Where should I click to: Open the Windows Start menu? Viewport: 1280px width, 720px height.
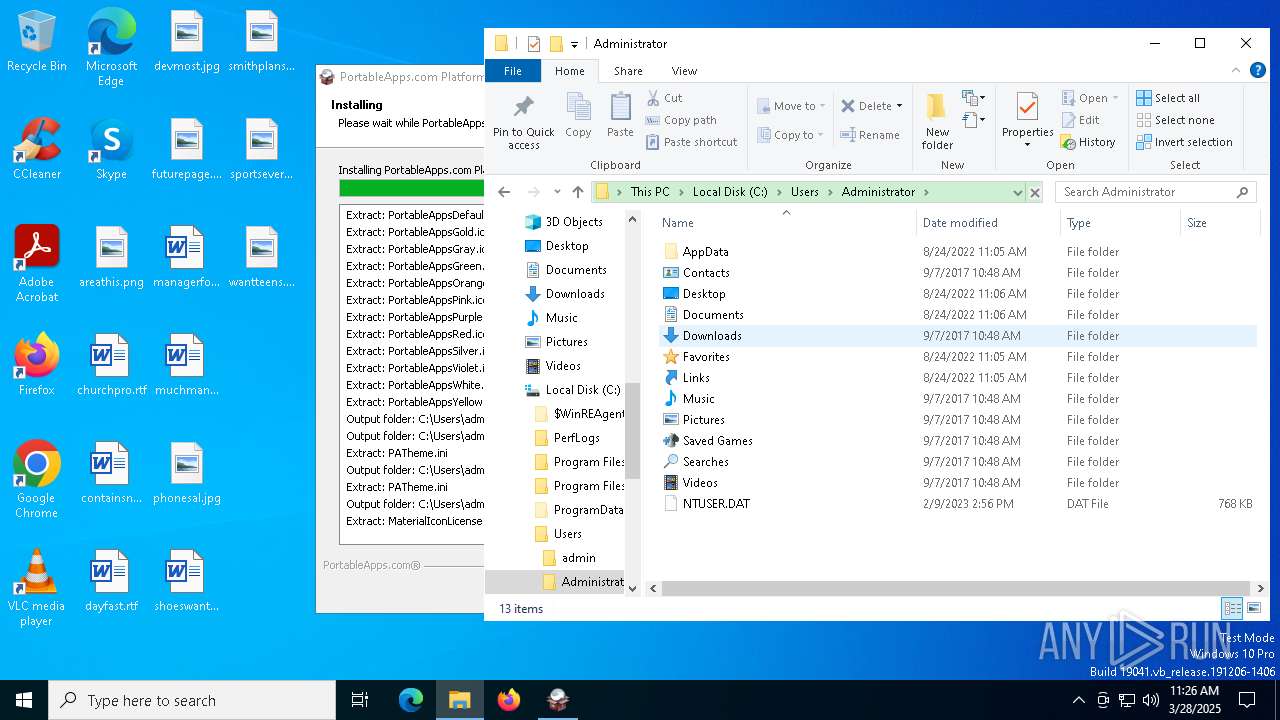pos(24,700)
